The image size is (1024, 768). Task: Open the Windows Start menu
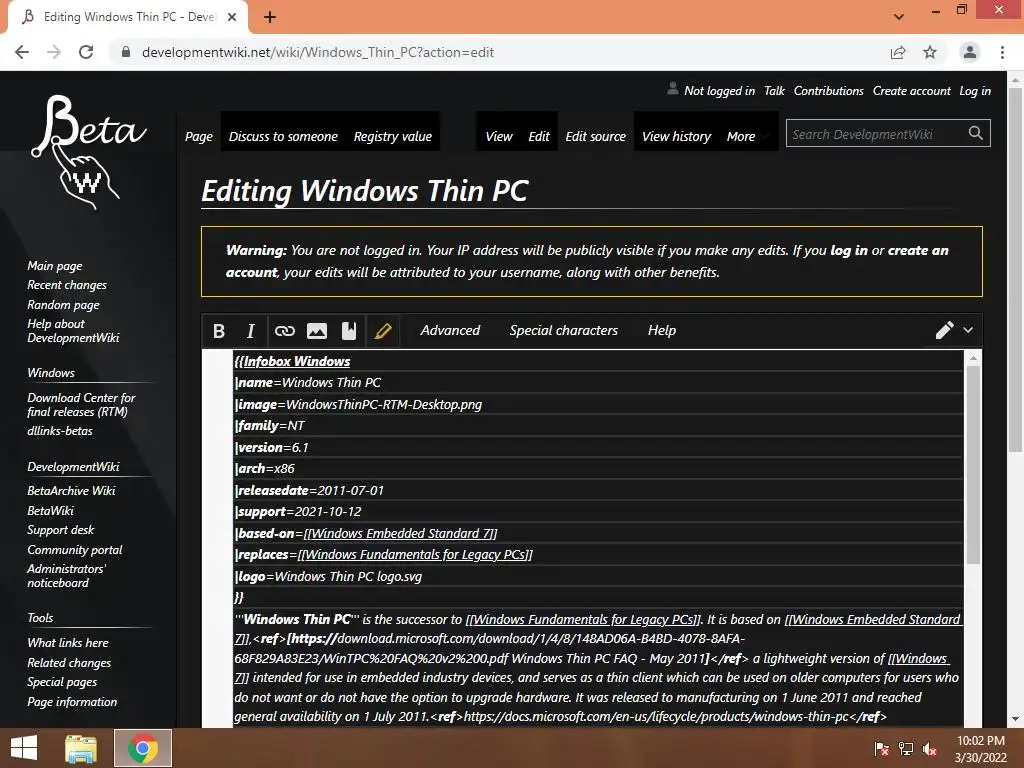click(24, 748)
